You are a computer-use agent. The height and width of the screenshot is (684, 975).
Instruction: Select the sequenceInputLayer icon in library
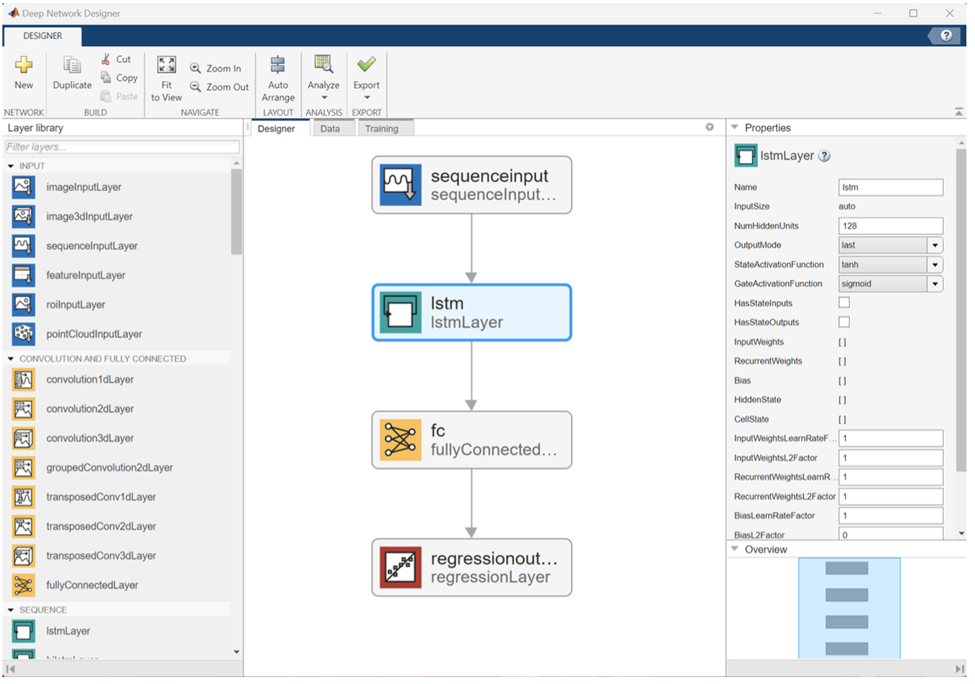(23, 245)
